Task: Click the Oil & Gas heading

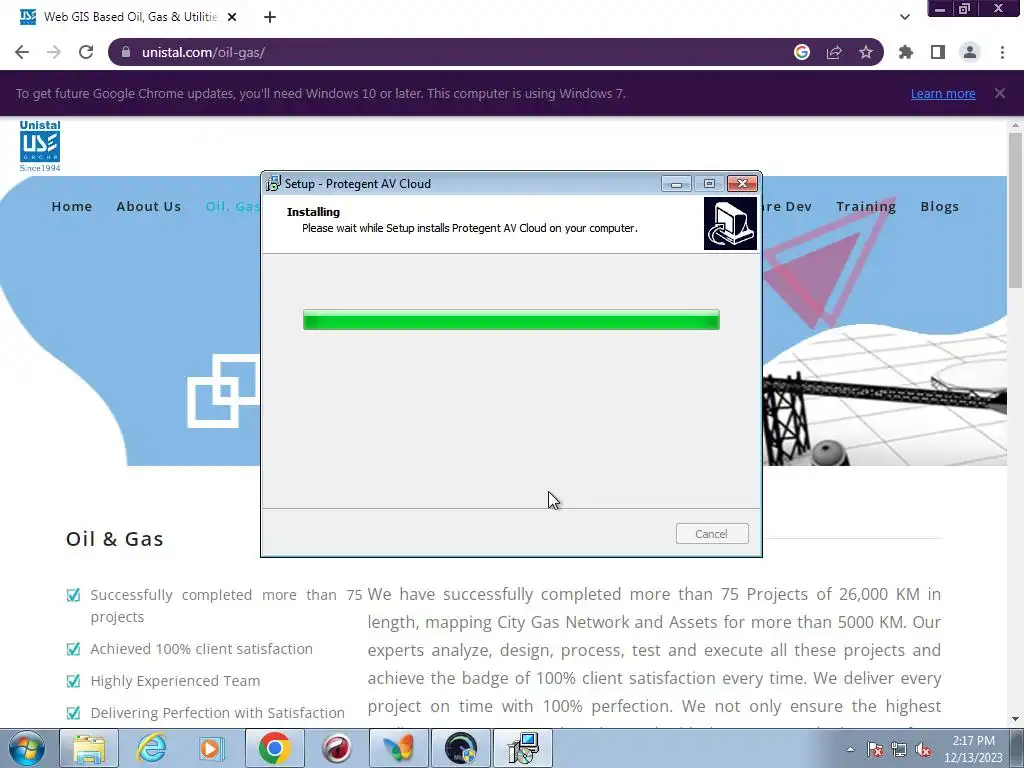Action: 114,539
